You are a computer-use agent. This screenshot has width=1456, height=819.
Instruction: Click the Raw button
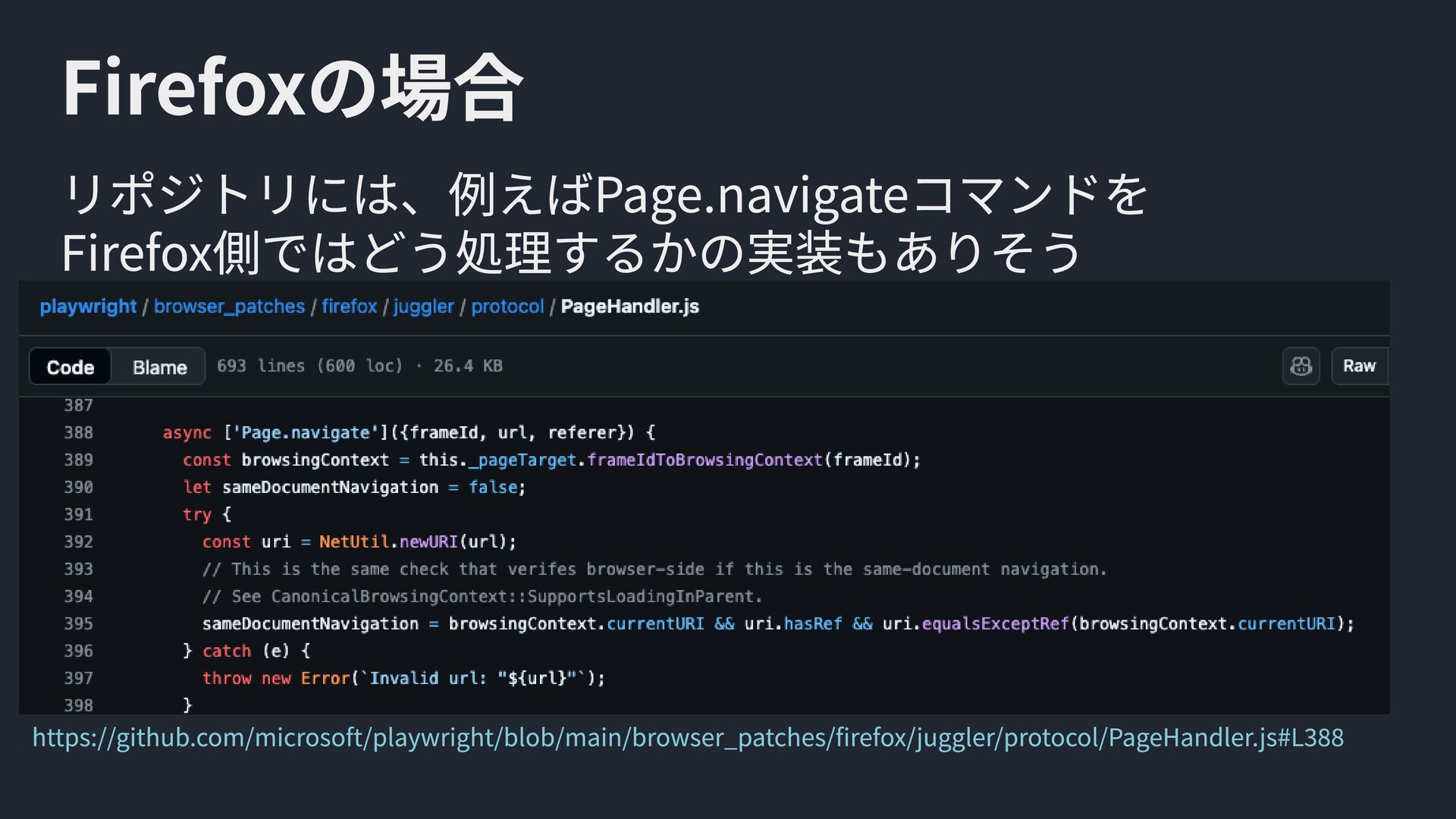tap(1360, 366)
